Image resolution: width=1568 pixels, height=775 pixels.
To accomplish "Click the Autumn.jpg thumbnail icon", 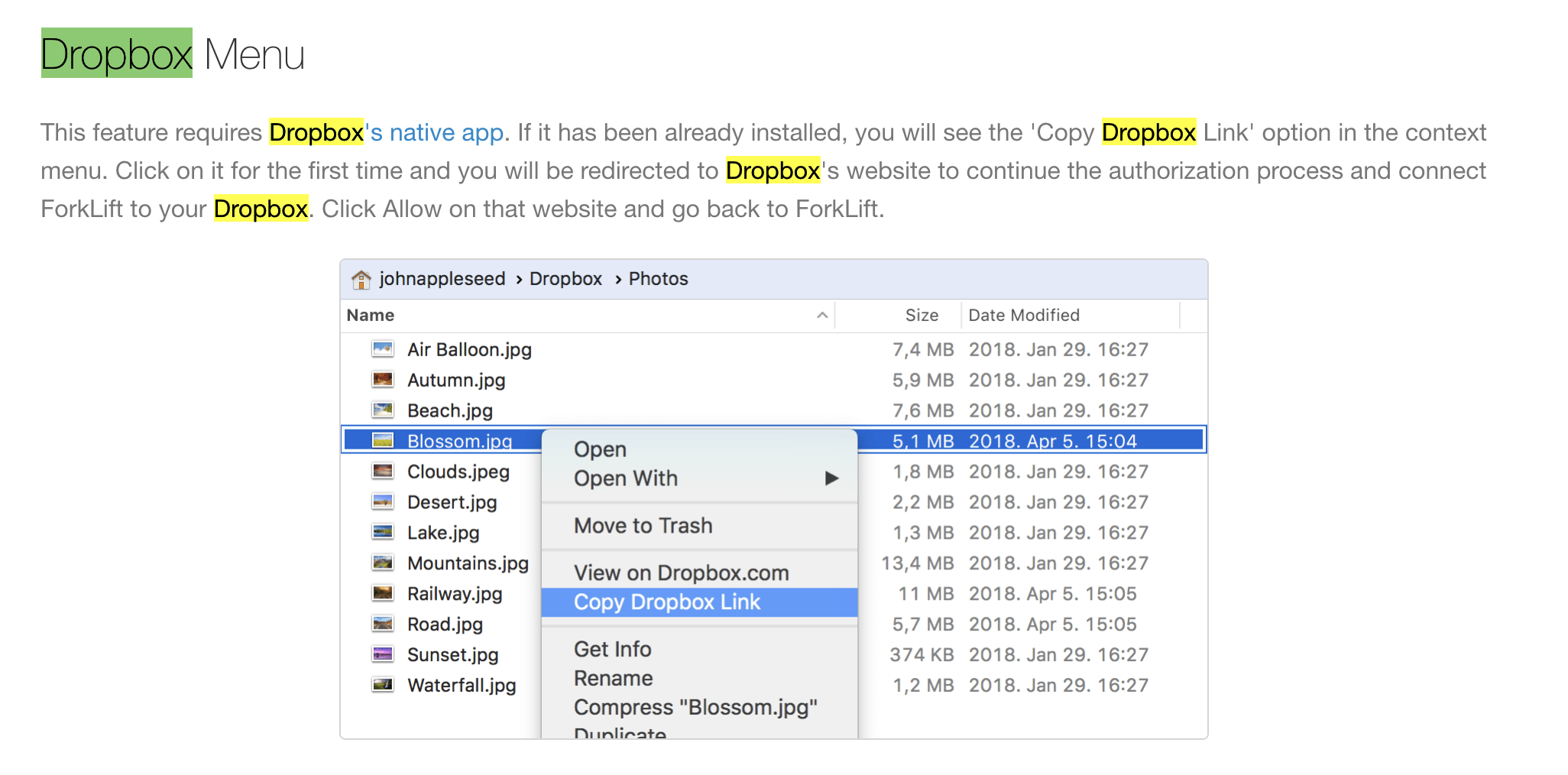I will click(383, 380).
